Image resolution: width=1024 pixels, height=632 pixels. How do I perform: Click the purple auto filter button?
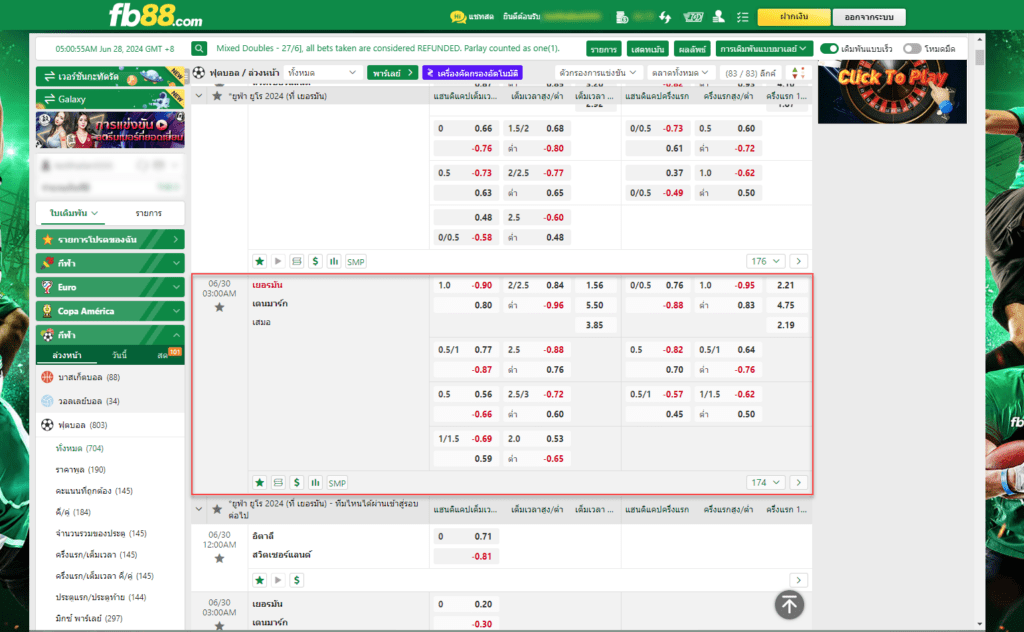click(473, 72)
